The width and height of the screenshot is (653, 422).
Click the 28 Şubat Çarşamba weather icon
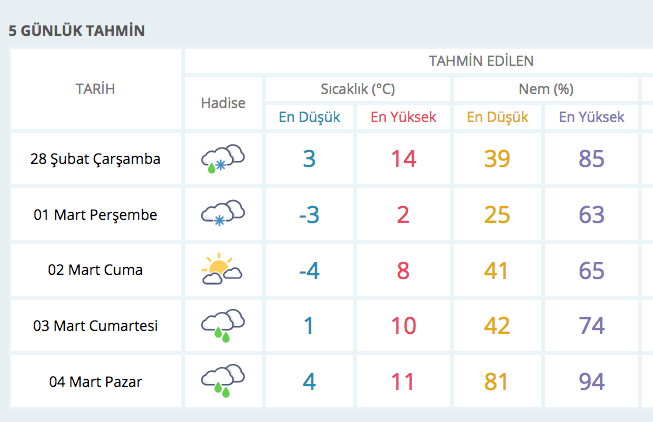point(223,158)
